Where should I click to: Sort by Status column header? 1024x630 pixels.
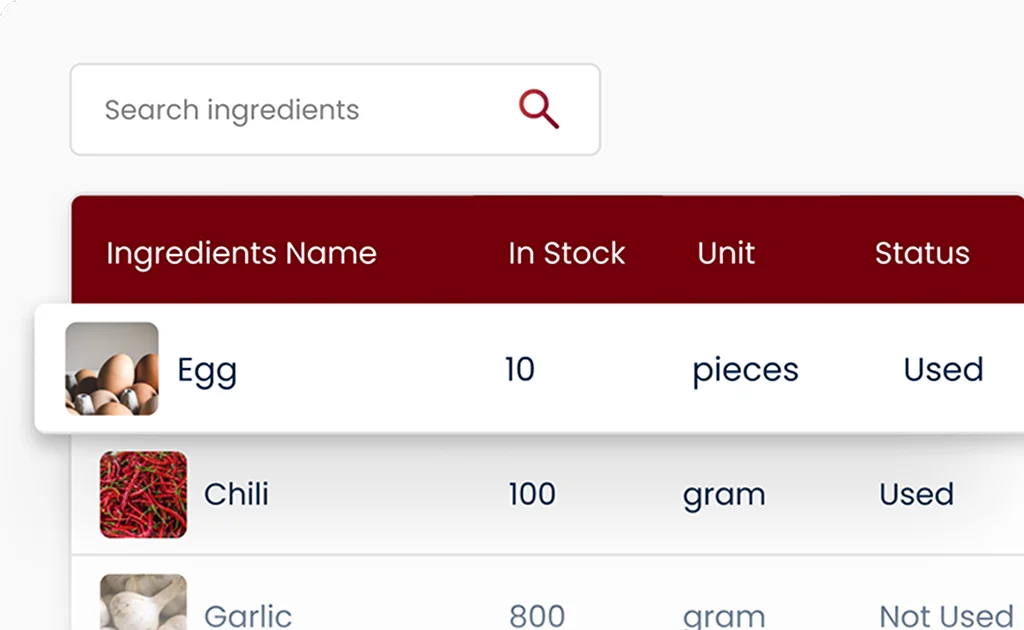pyautogui.click(x=922, y=253)
